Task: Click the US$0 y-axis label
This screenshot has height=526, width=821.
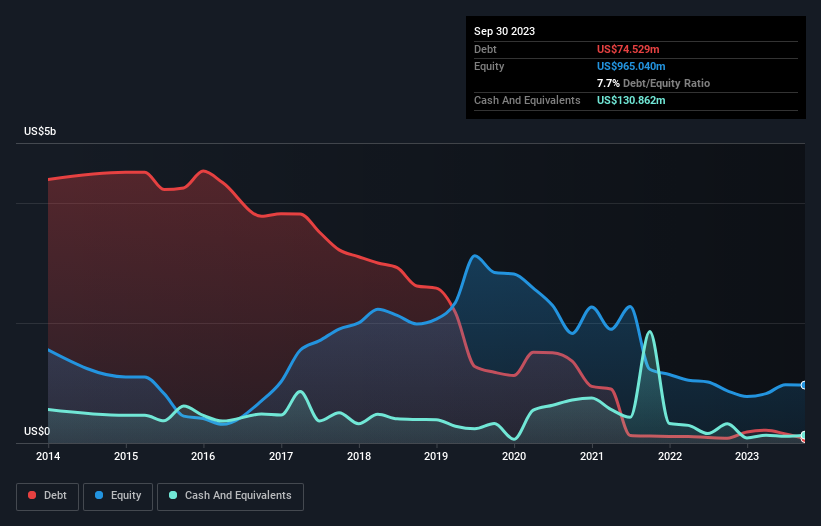Action: tap(37, 431)
